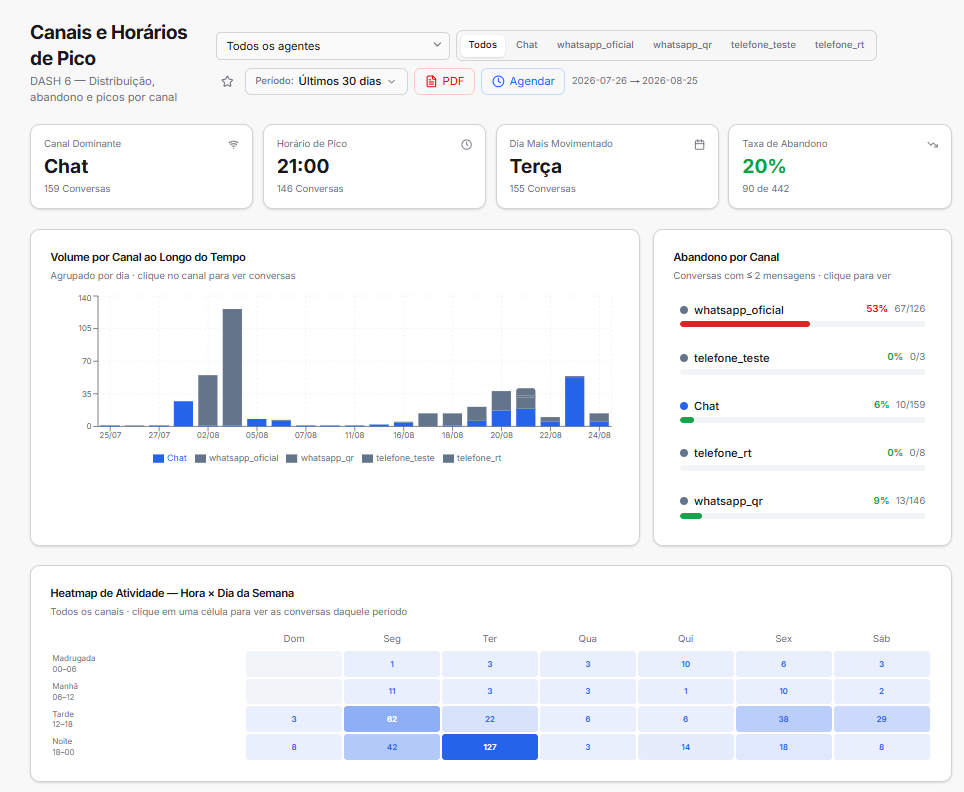
Task: Click the Dia Mais Movimentado Terça card
Action: [607, 167]
